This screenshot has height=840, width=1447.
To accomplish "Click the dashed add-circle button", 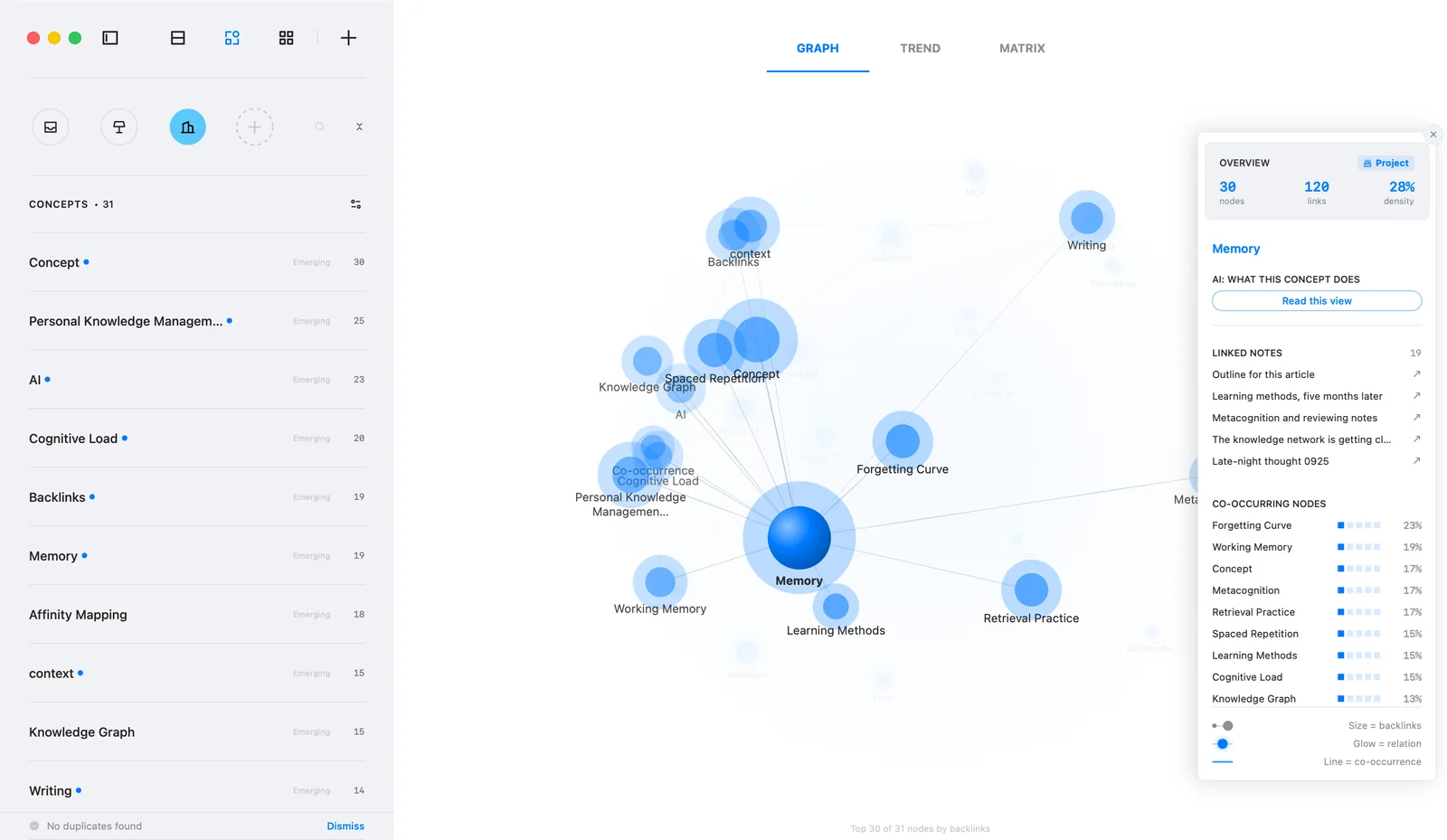I will coord(255,127).
